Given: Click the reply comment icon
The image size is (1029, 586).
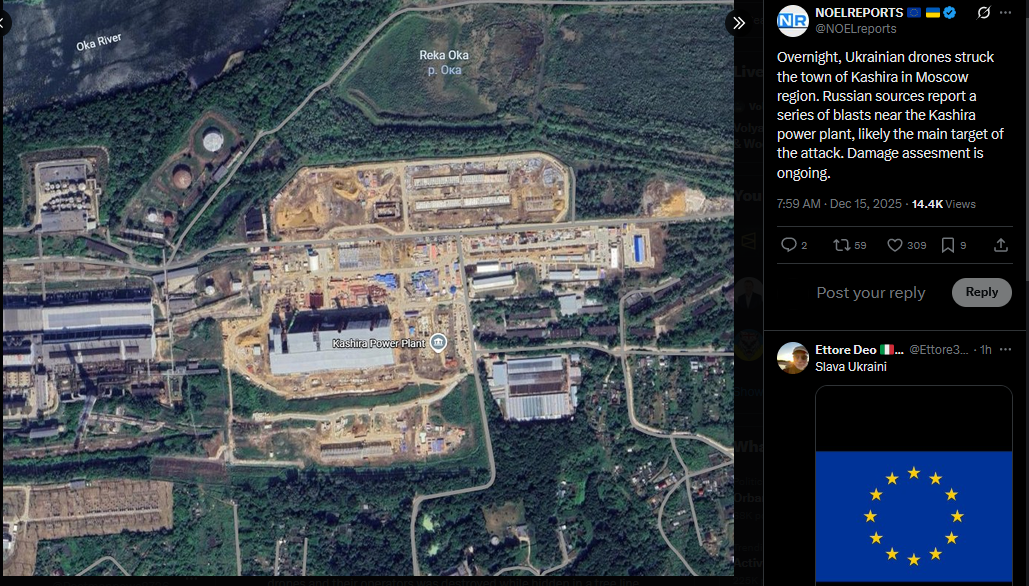Looking at the screenshot, I should 789,245.
